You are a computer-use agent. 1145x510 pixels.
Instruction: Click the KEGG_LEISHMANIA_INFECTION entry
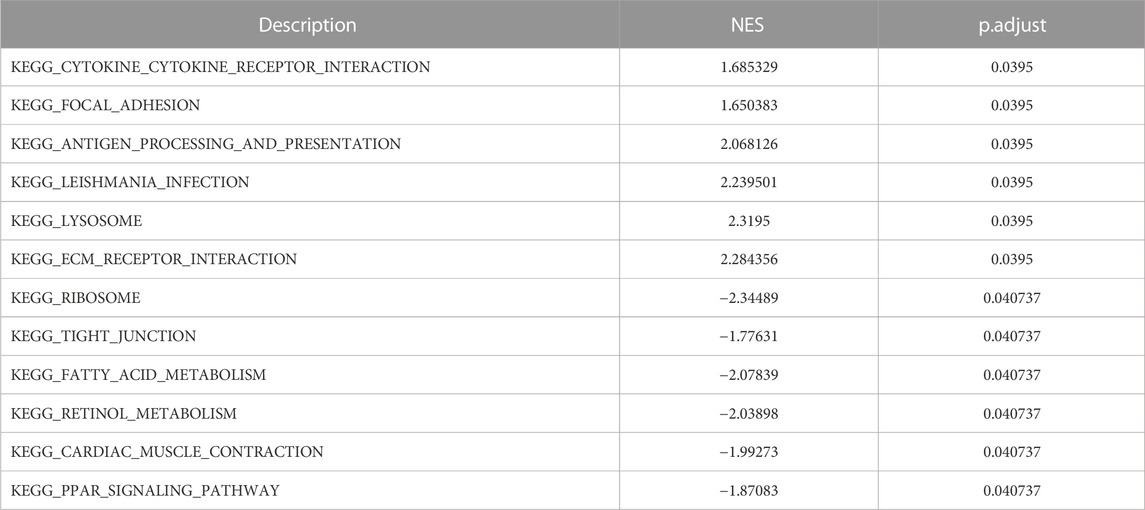click(130, 182)
